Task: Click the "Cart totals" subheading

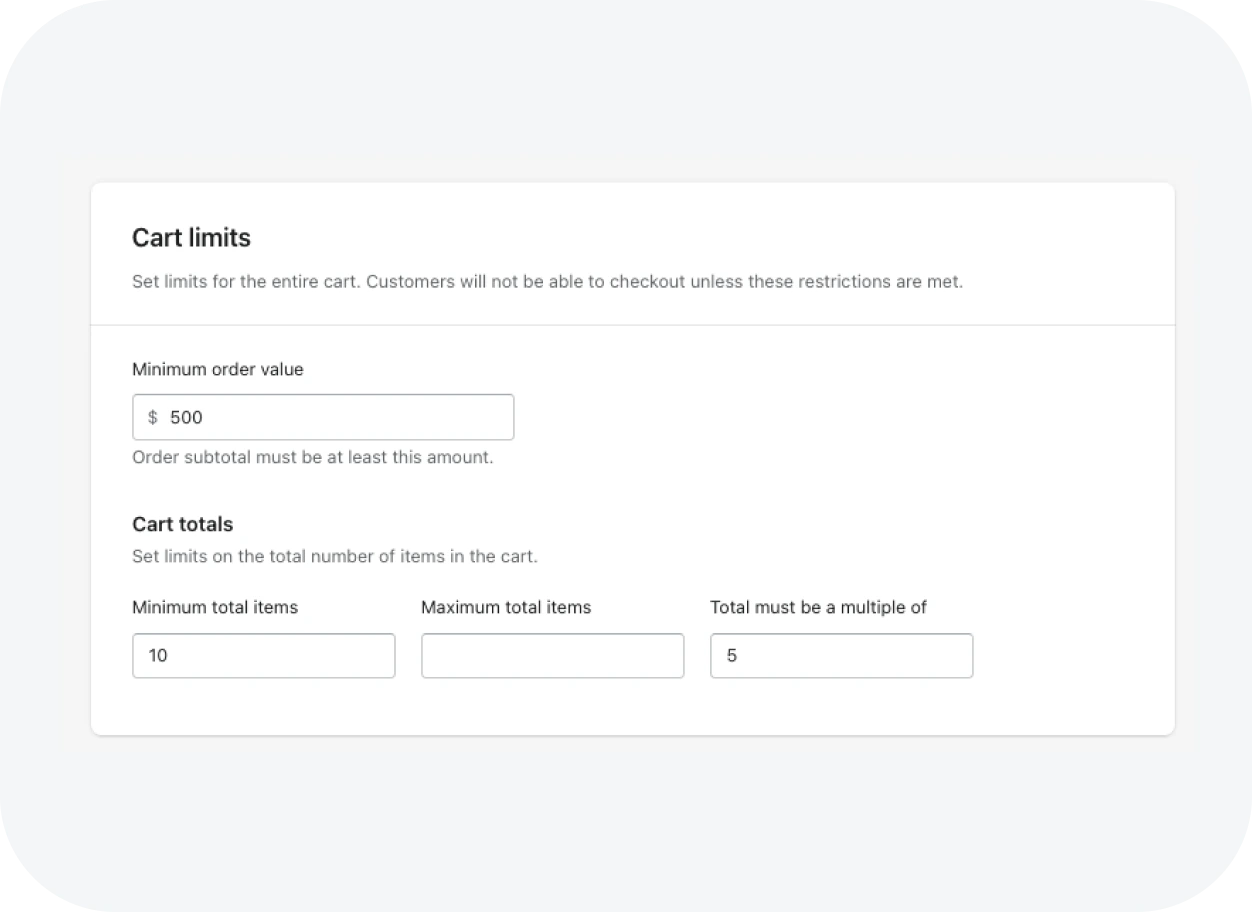Action: click(x=183, y=524)
